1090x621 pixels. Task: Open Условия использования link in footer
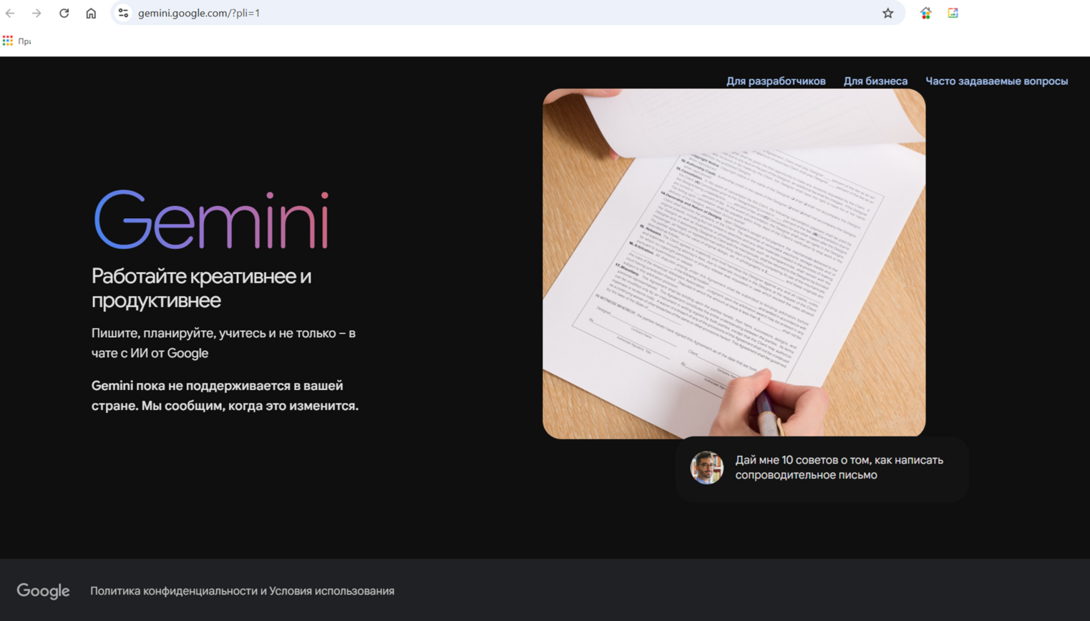[x=332, y=591]
